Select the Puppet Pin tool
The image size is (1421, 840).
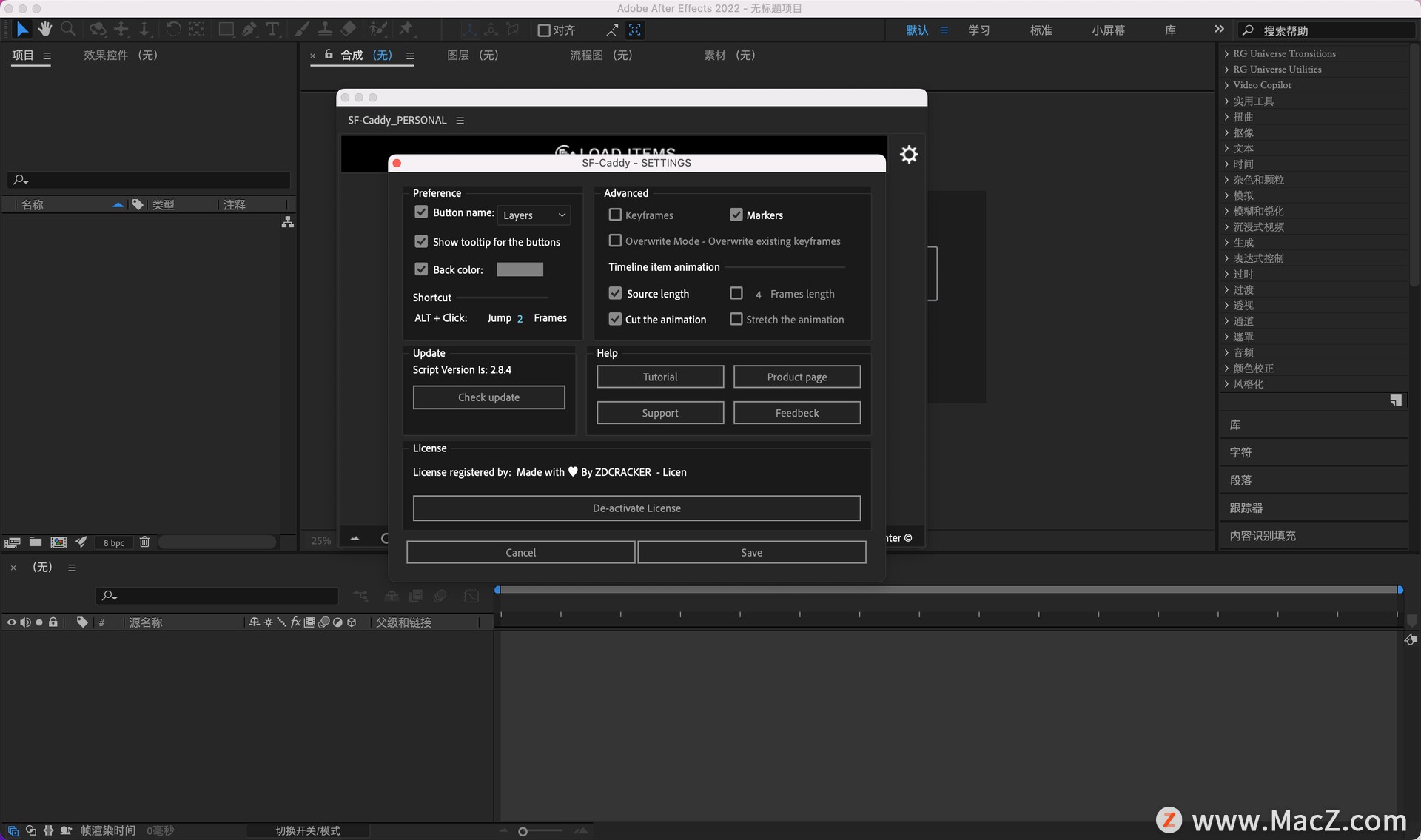coord(406,30)
